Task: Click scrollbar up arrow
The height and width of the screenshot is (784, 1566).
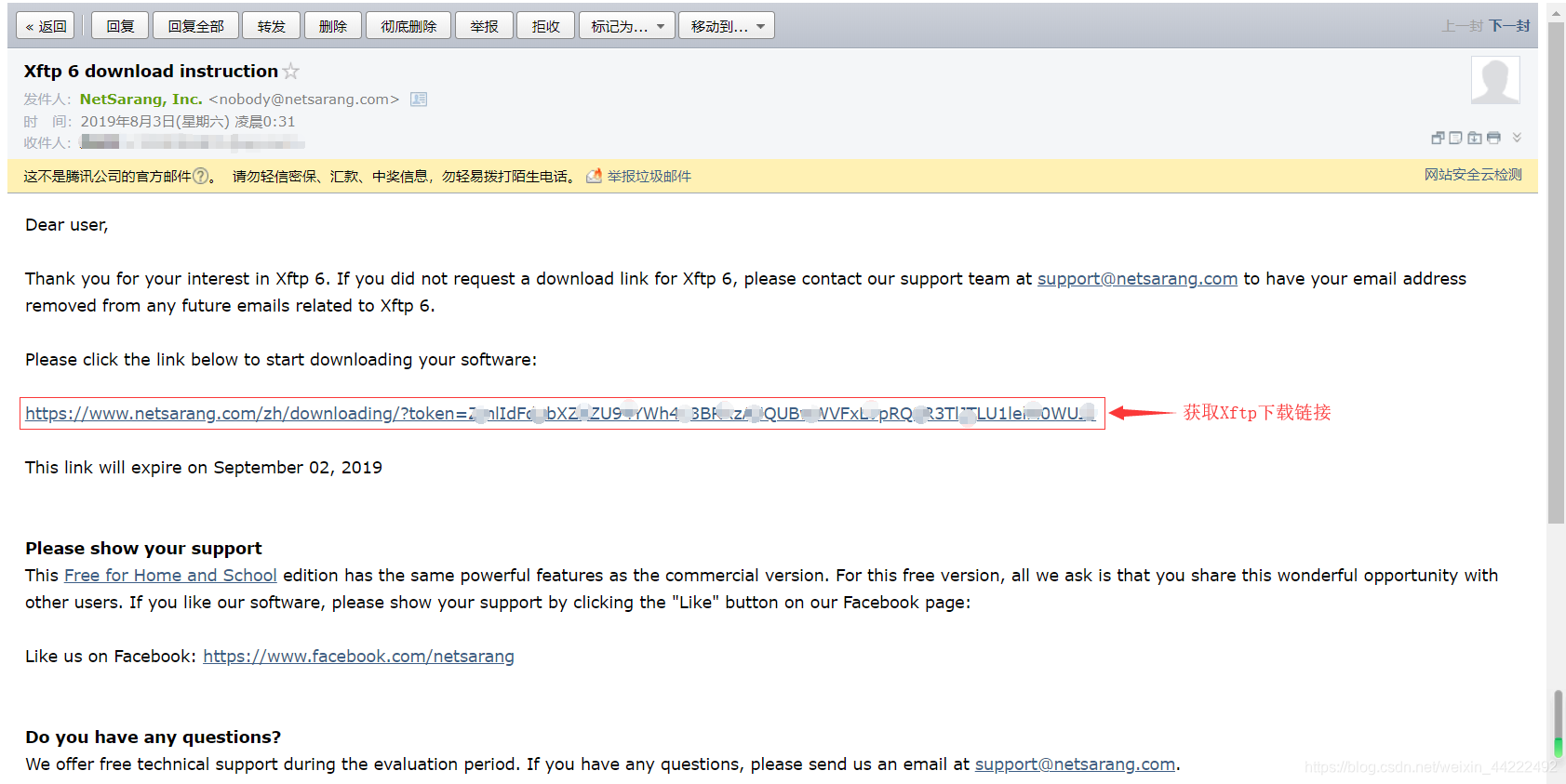Action: pyautogui.click(x=1557, y=12)
